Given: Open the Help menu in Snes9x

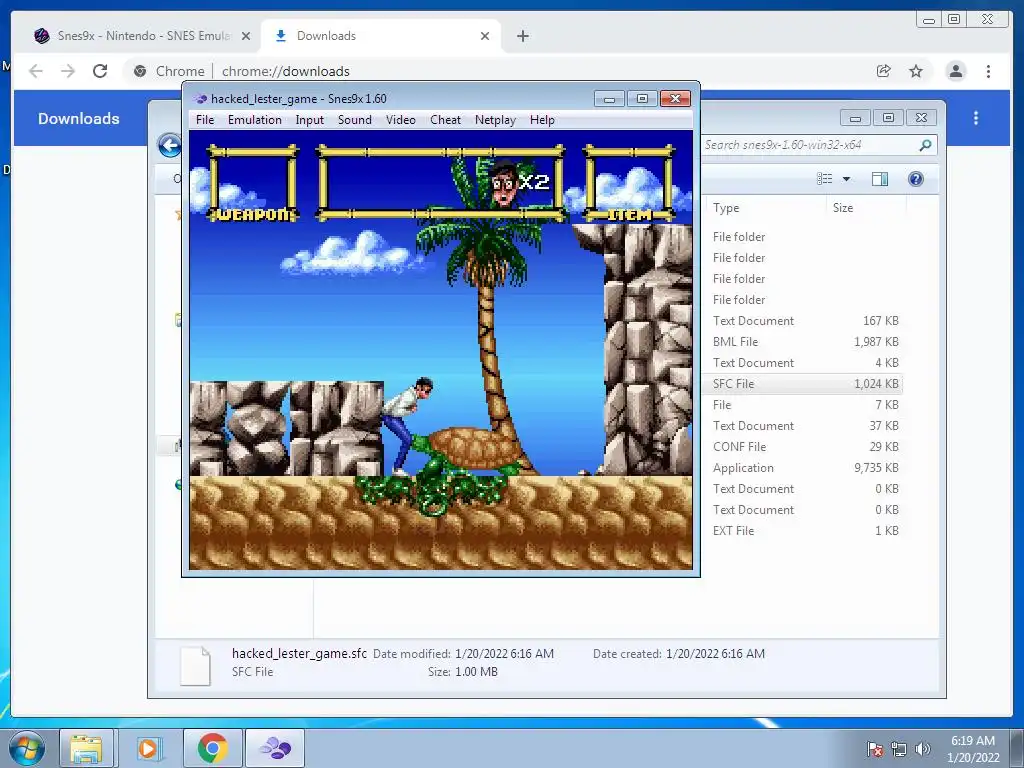Looking at the screenshot, I should [542, 120].
